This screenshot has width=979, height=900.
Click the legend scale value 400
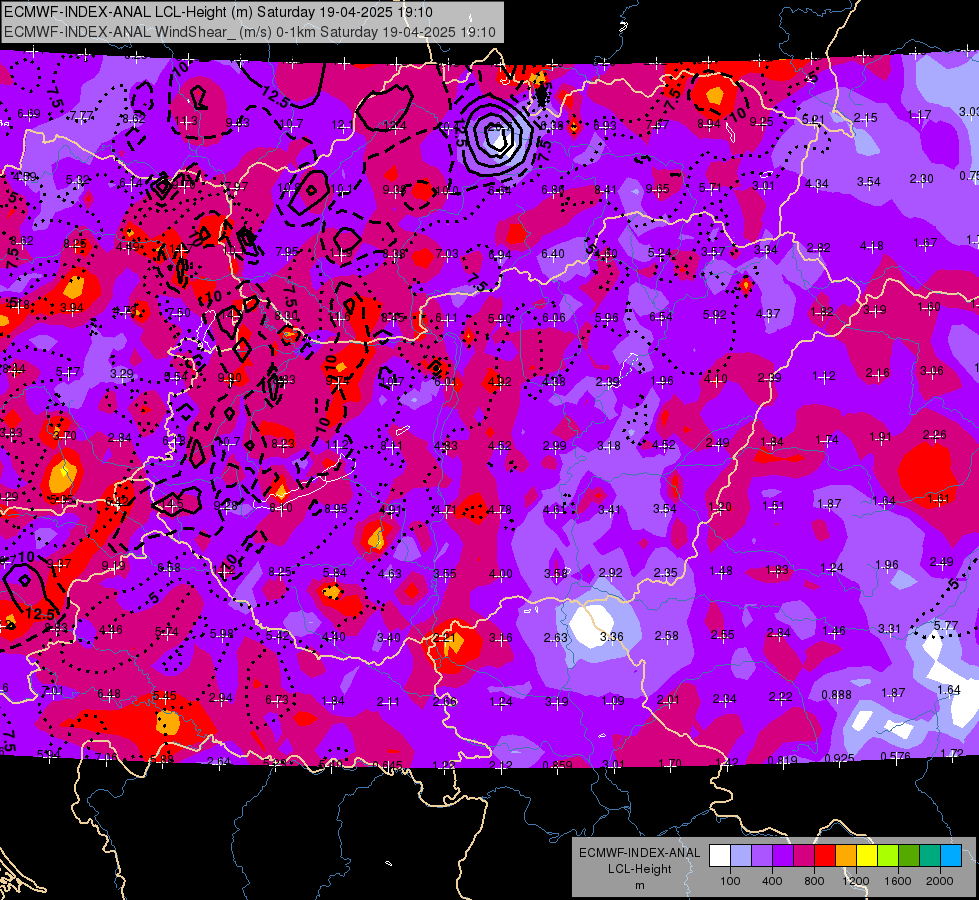click(772, 881)
